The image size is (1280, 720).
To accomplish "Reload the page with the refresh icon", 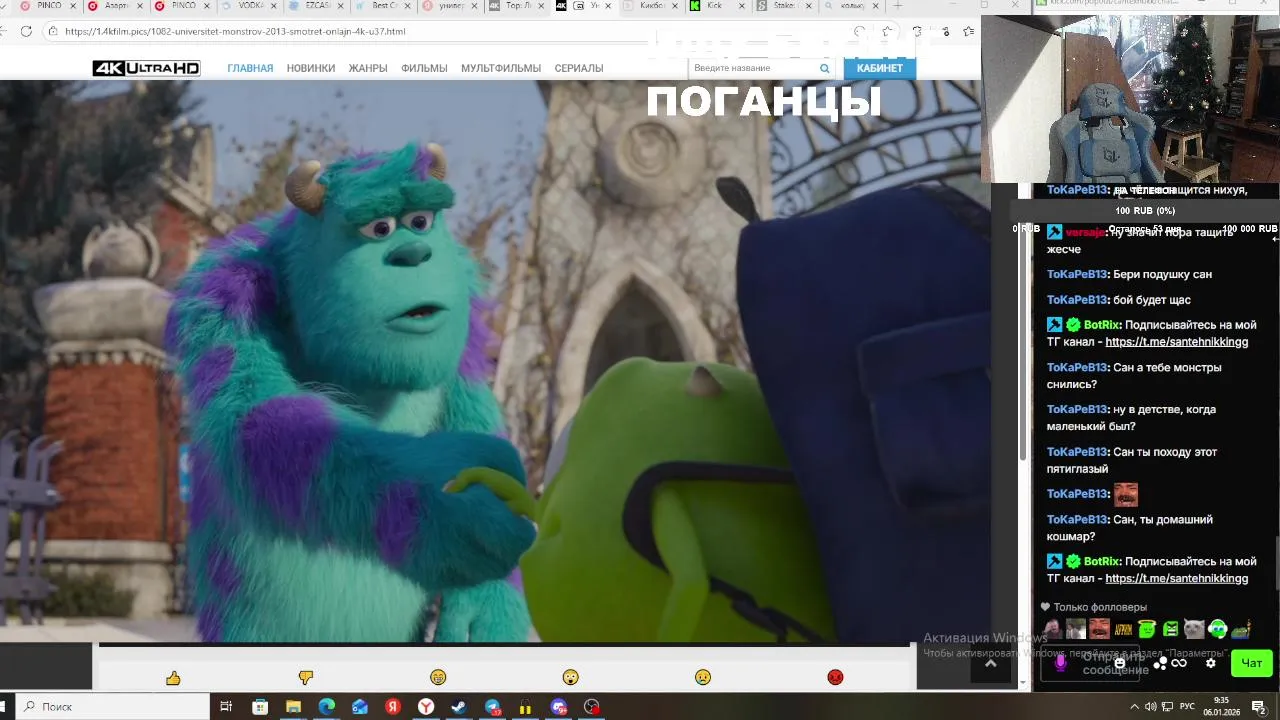I will click(x=26, y=31).
